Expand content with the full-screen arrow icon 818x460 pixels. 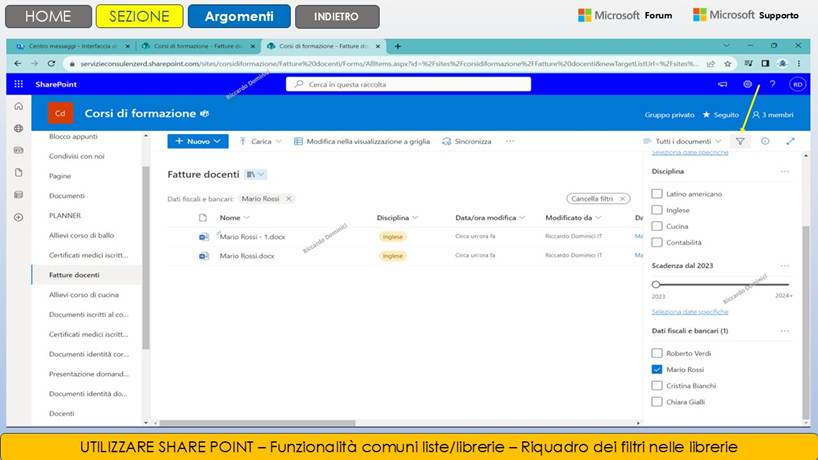(x=790, y=141)
